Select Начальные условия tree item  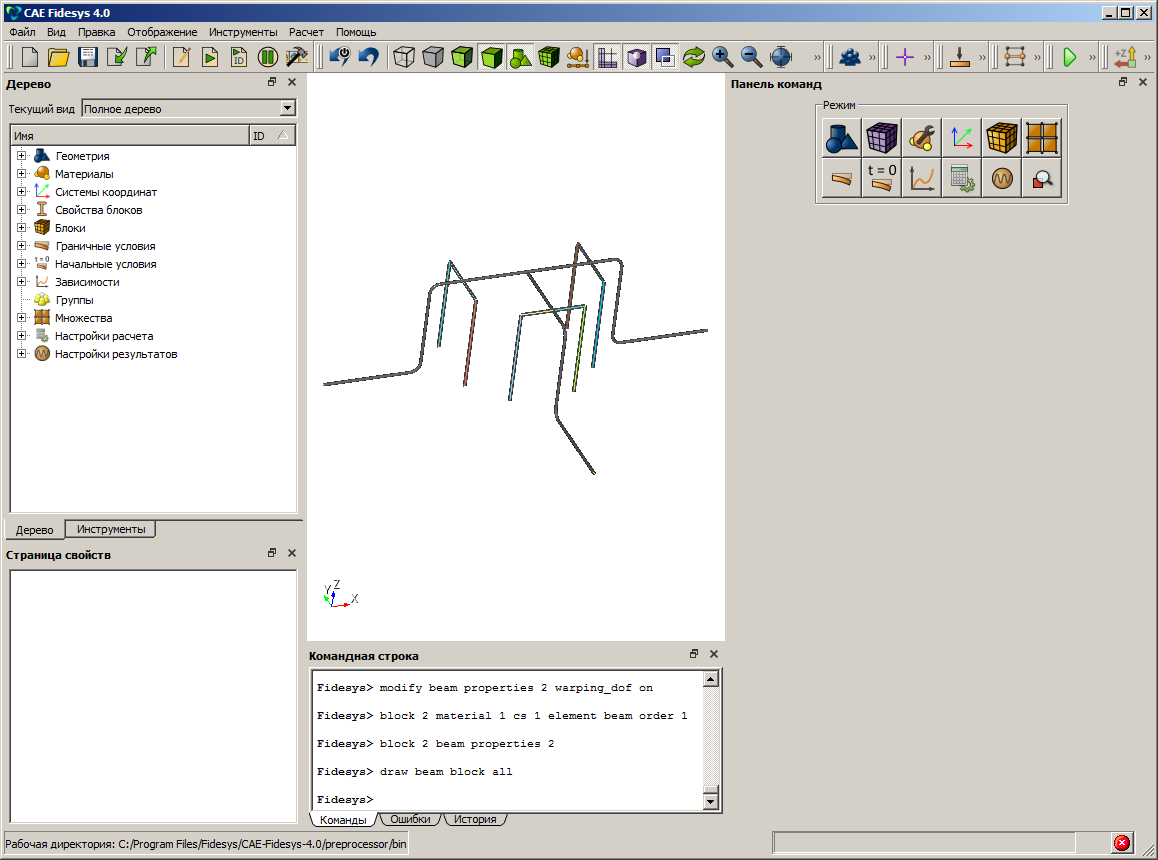click(106, 264)
